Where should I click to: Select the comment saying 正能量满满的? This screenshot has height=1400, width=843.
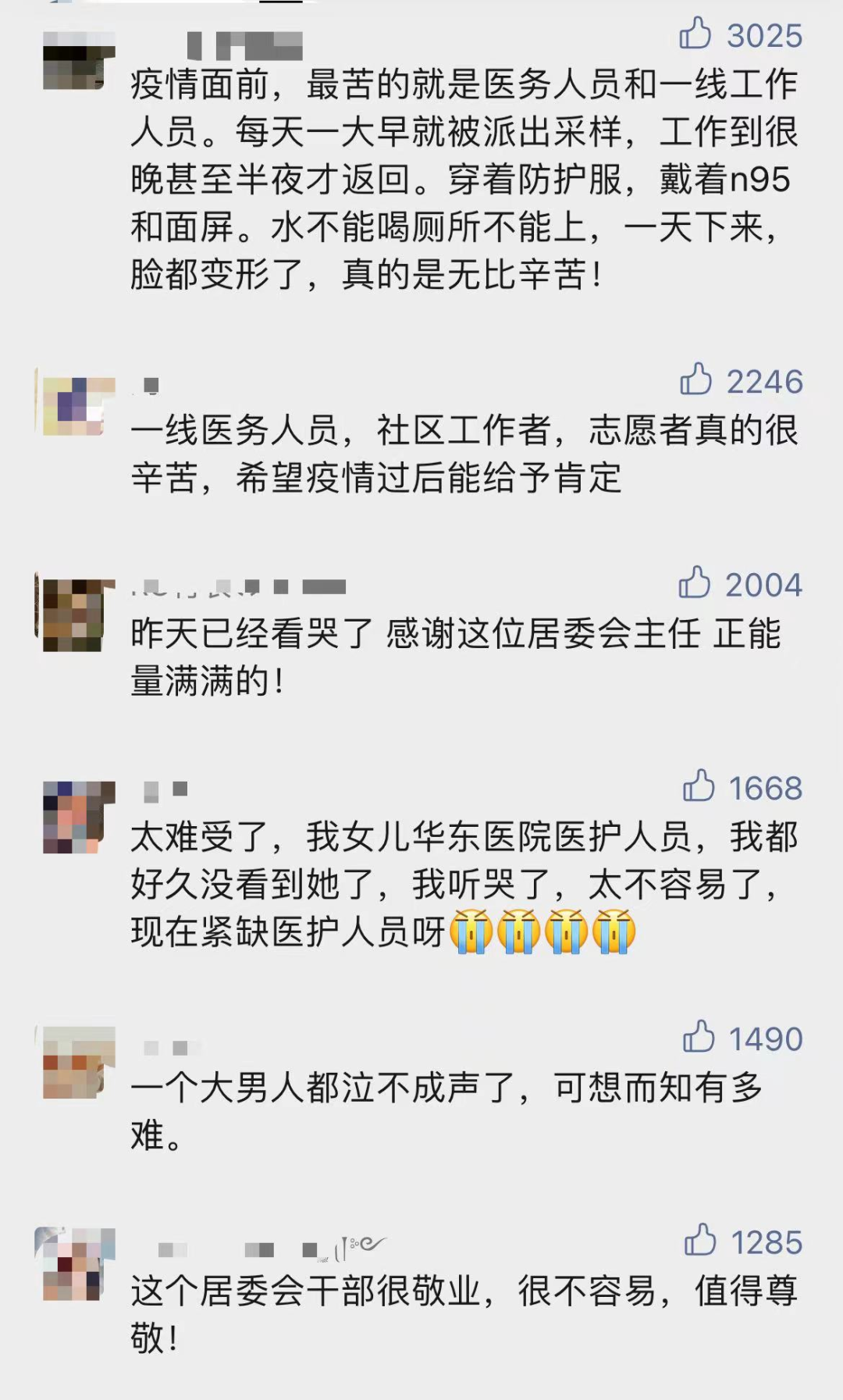tap(457, 657)
